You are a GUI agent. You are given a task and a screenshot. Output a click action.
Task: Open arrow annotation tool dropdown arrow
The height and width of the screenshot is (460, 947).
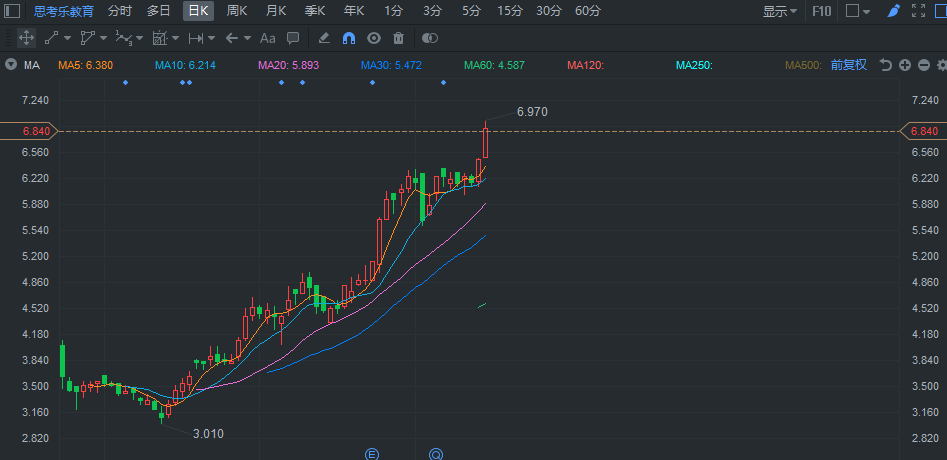[x=248, y=39]
